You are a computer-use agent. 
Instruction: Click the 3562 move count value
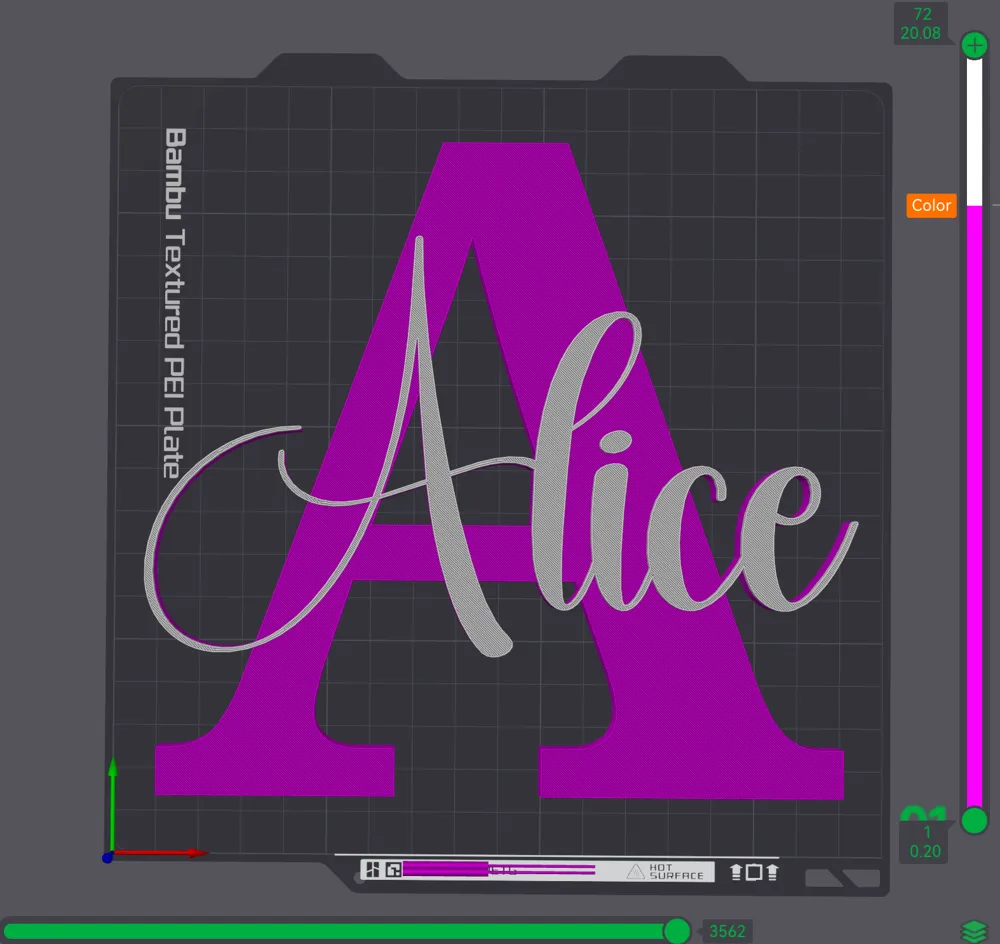[727, 931]
